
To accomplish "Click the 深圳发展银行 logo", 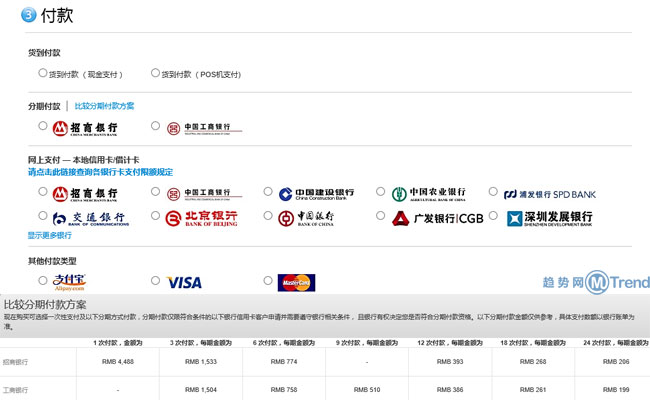I will (x=550, y=218).
